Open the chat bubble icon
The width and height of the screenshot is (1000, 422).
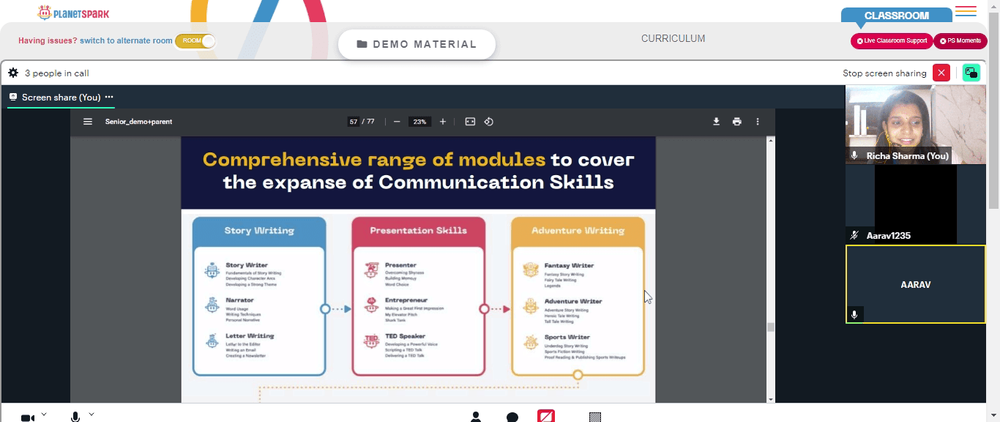(x=512, y=418)
